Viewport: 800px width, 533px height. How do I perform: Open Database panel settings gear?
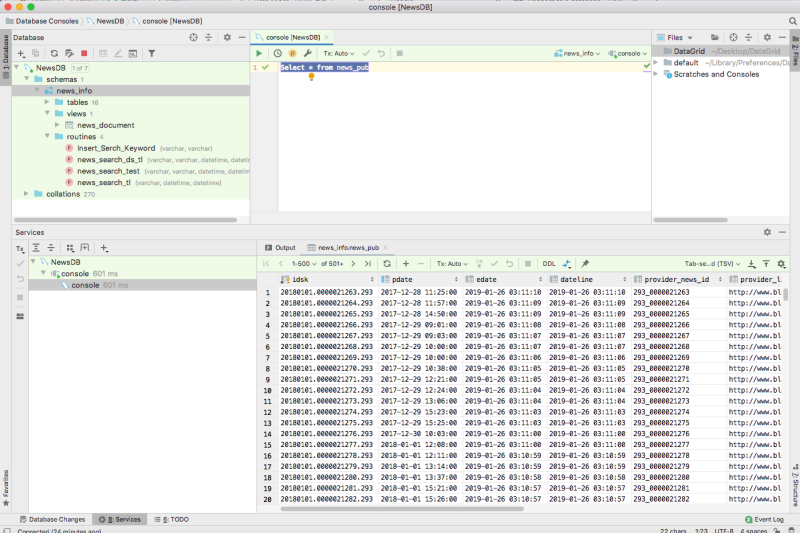[x=227, y=37]
